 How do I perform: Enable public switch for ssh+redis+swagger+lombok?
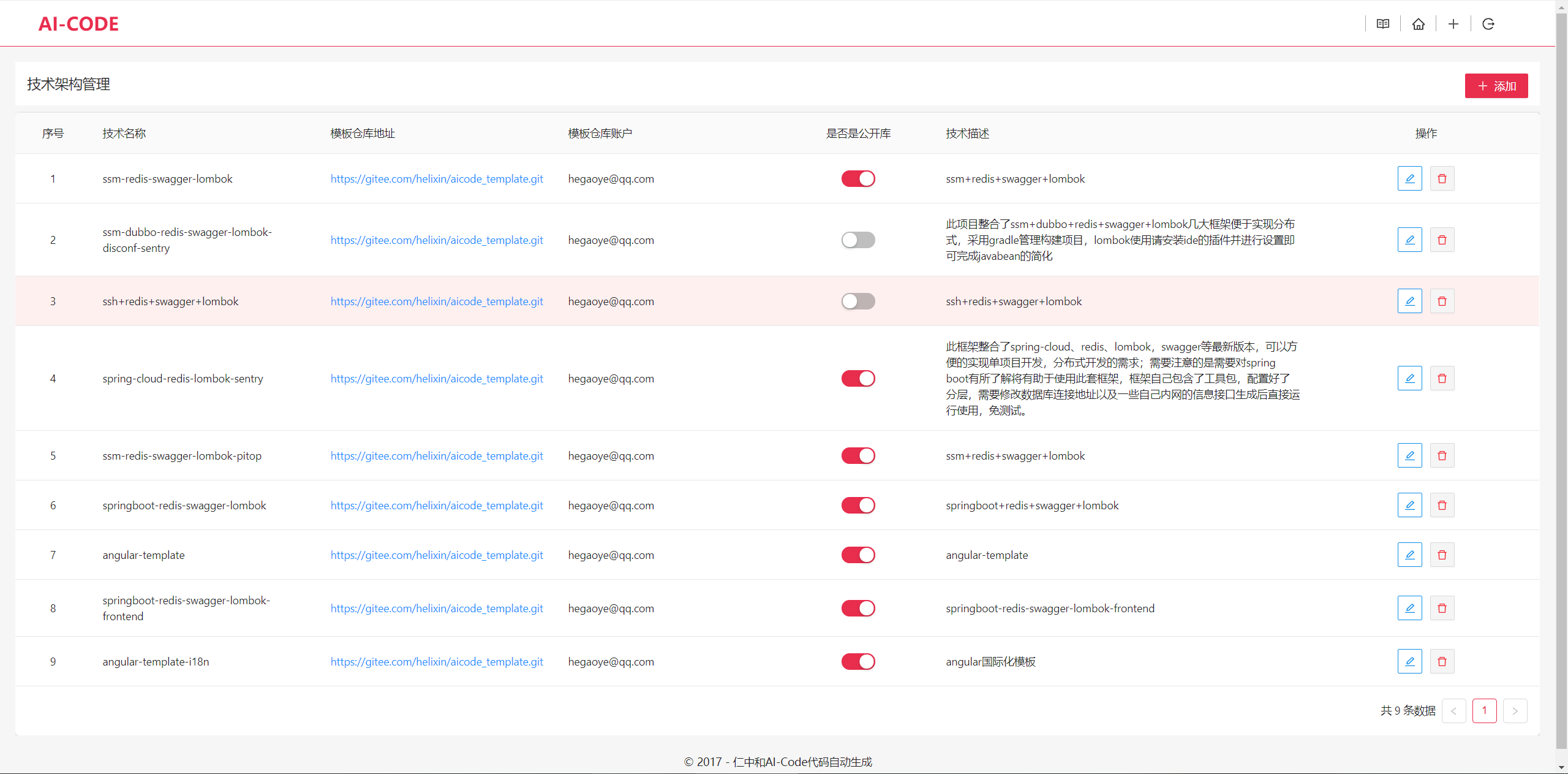[858, 301]
